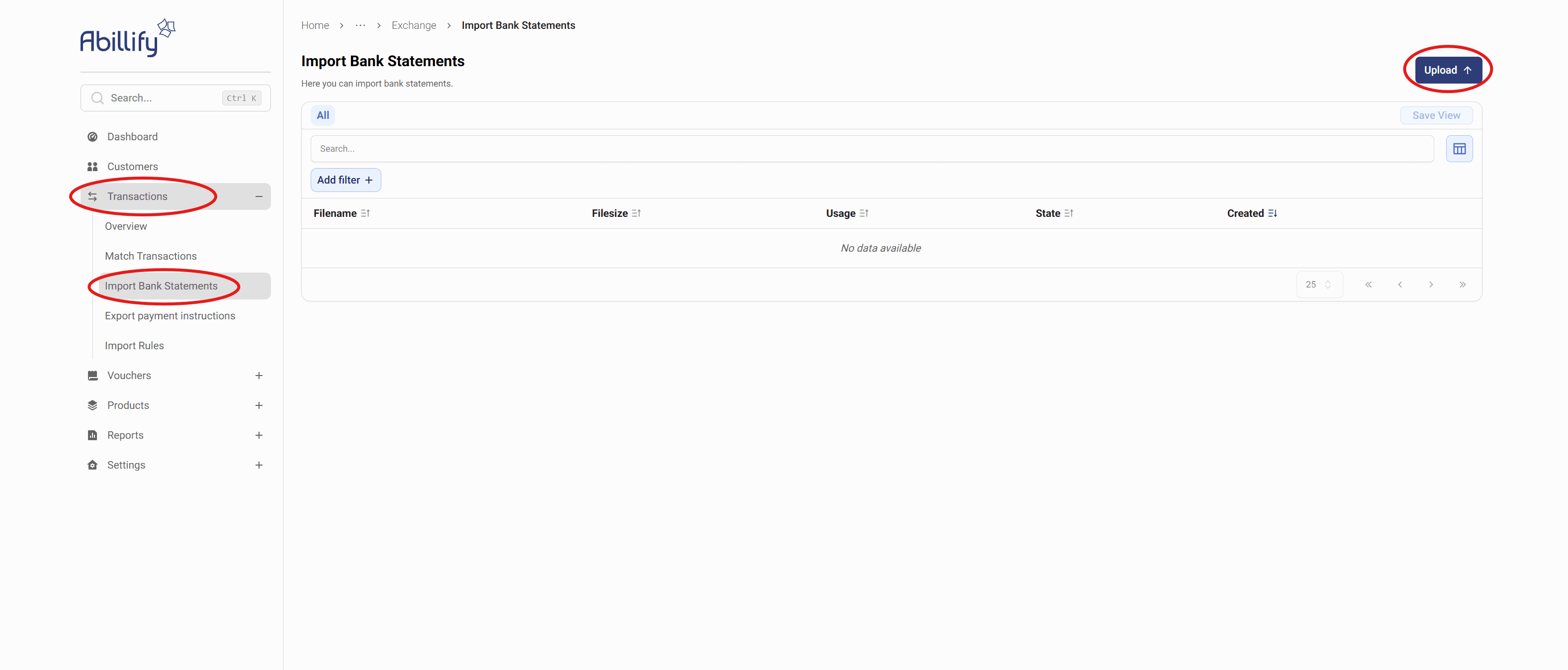This screenshot has width=1568, height=670.
Task: Sort by State column sort icon
Action: pyautogui.click(x=1069, y=213)
